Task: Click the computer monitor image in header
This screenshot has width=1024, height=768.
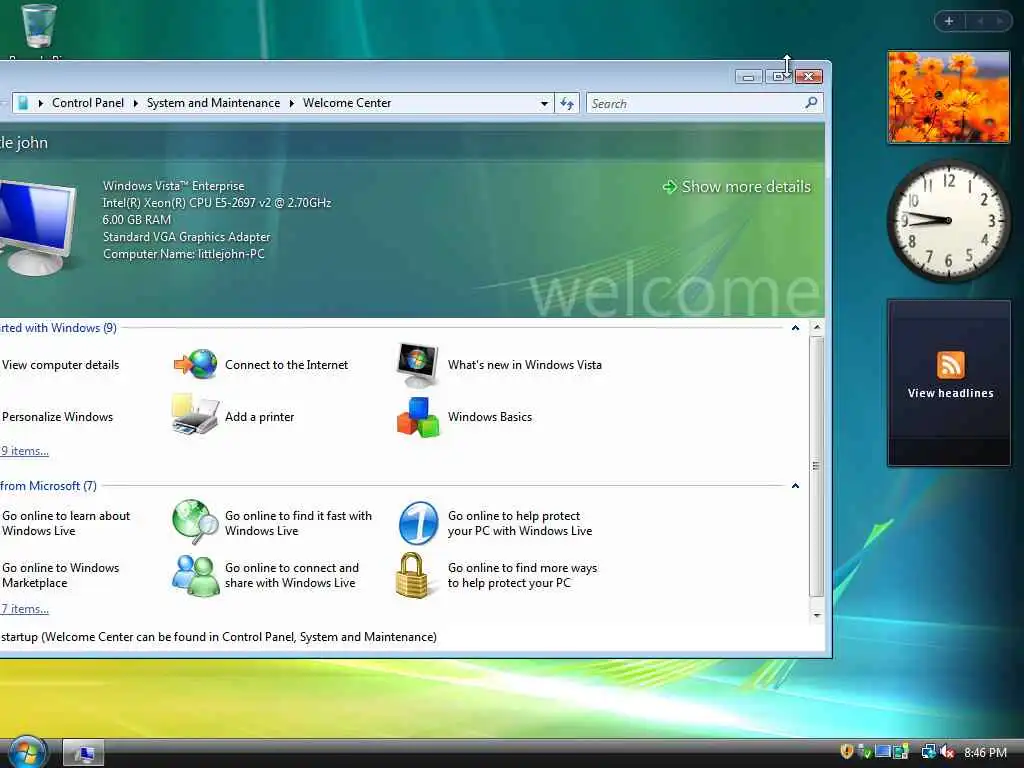Action: click(39, 227)
